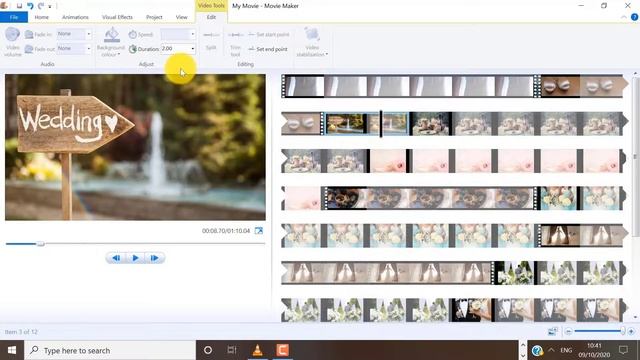Show hidden system tray icons
The image size is (640, 360).
(551, 350)
